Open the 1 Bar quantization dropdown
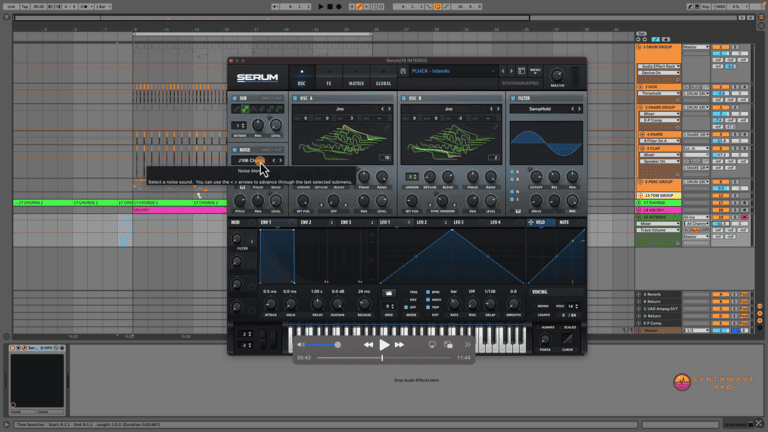The height and width of the screenshot is (432, 768). click(103, 7)
